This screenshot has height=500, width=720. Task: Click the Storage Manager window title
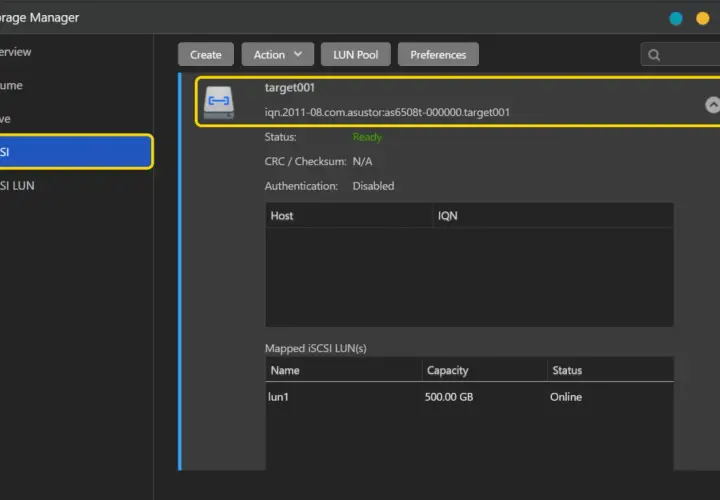(39, 17)
